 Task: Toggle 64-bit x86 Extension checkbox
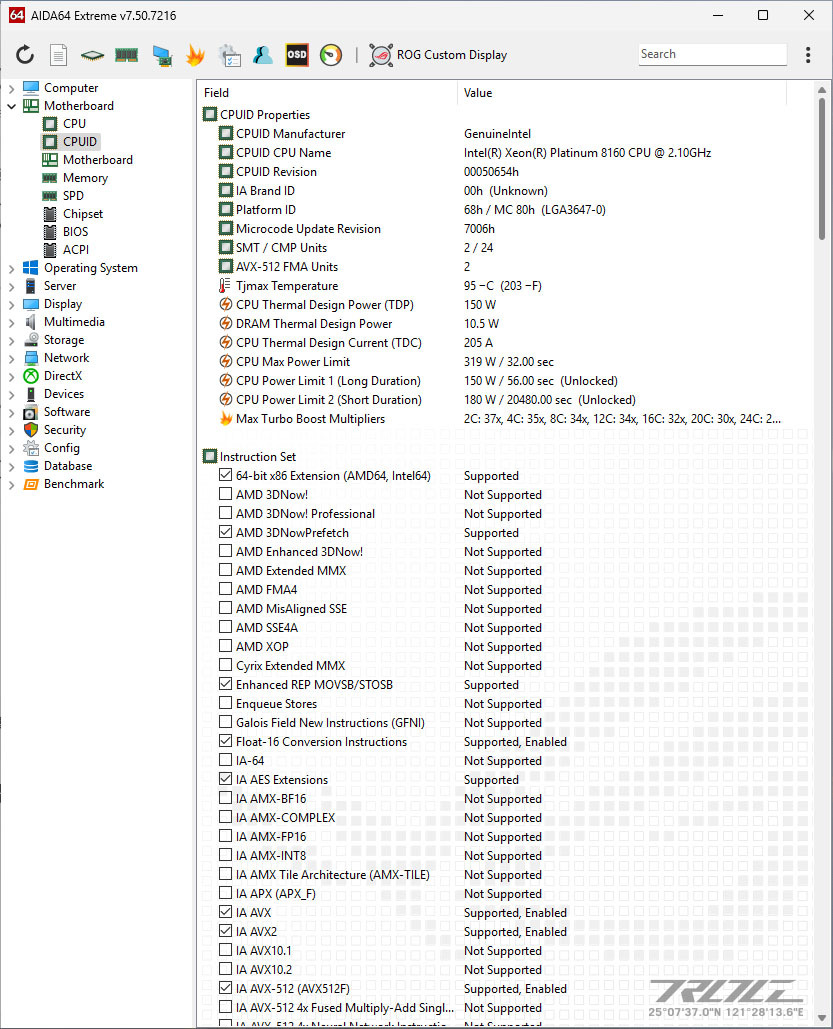(x=225, y=475)
